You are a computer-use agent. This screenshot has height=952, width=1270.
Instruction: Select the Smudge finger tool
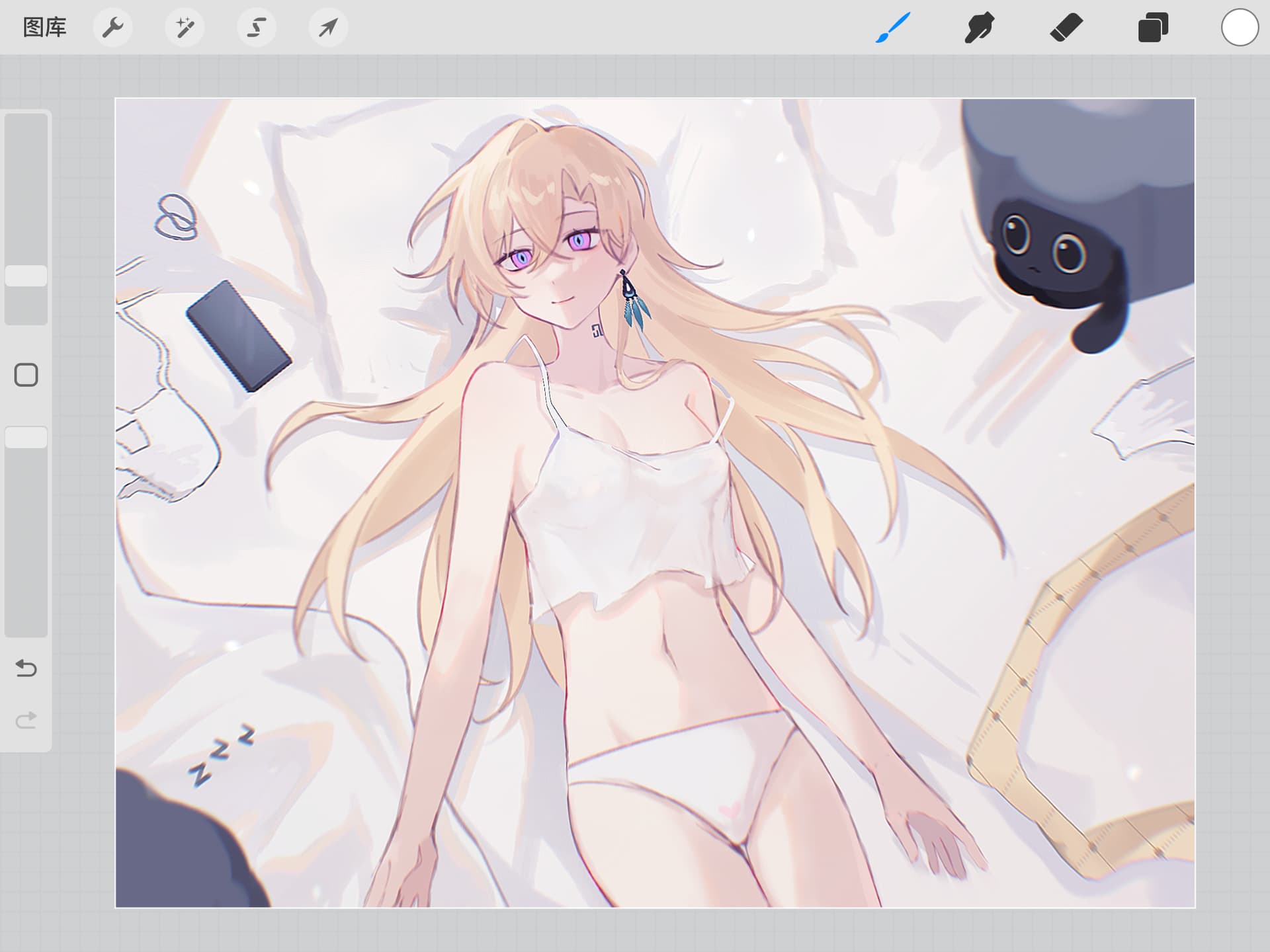pyautogui.click(x=979, y=28)
